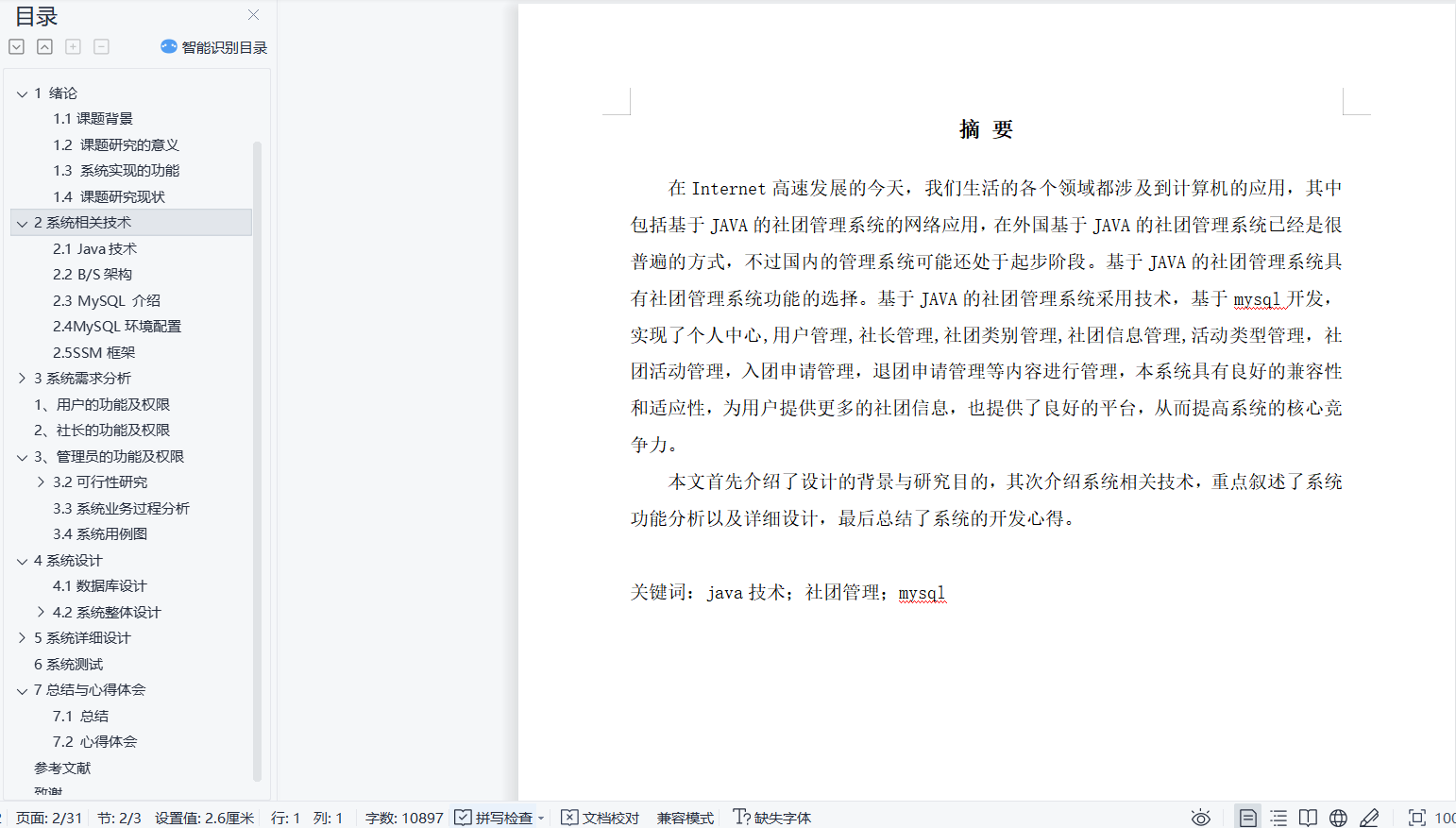
Task: Select '2.1 Java 技术' in the outline
Action: 94,248
